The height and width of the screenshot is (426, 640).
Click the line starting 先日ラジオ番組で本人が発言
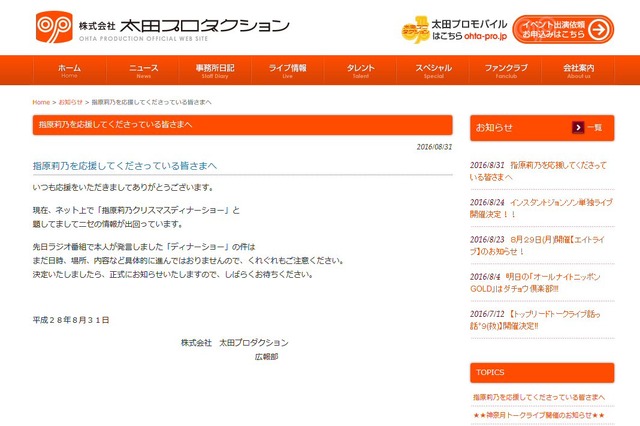coord(144,247)
